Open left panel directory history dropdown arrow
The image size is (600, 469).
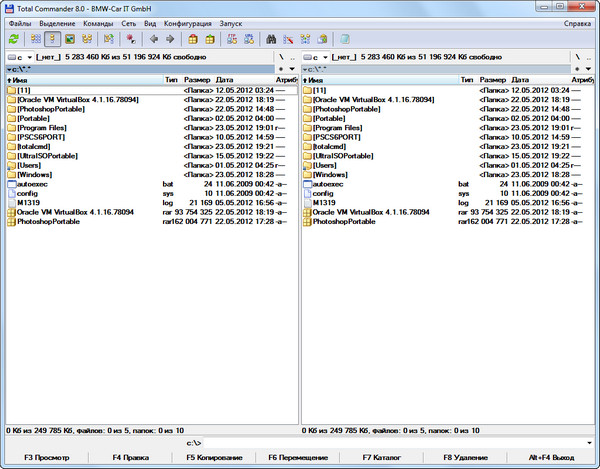pyautogui.click(x=291, y=68)
